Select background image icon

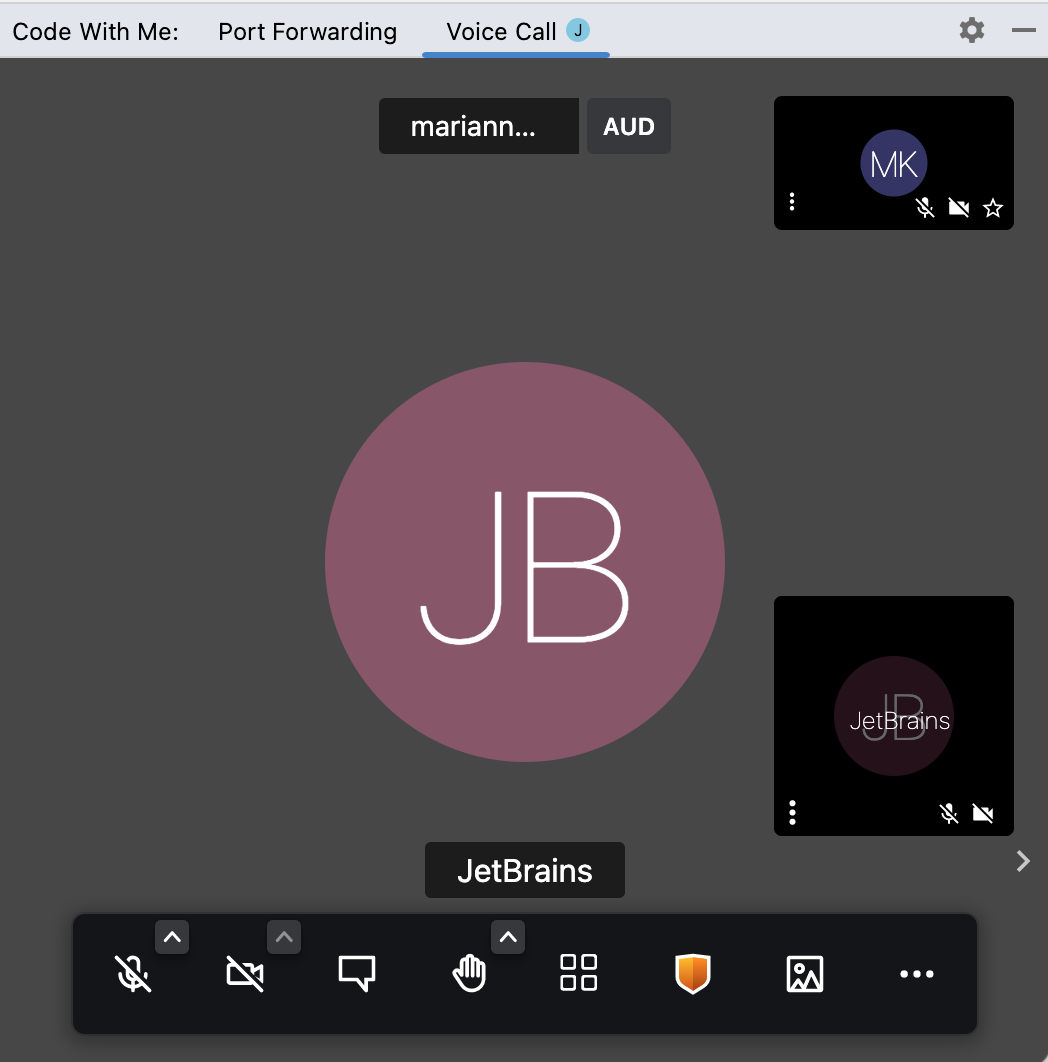coord(805,974)
